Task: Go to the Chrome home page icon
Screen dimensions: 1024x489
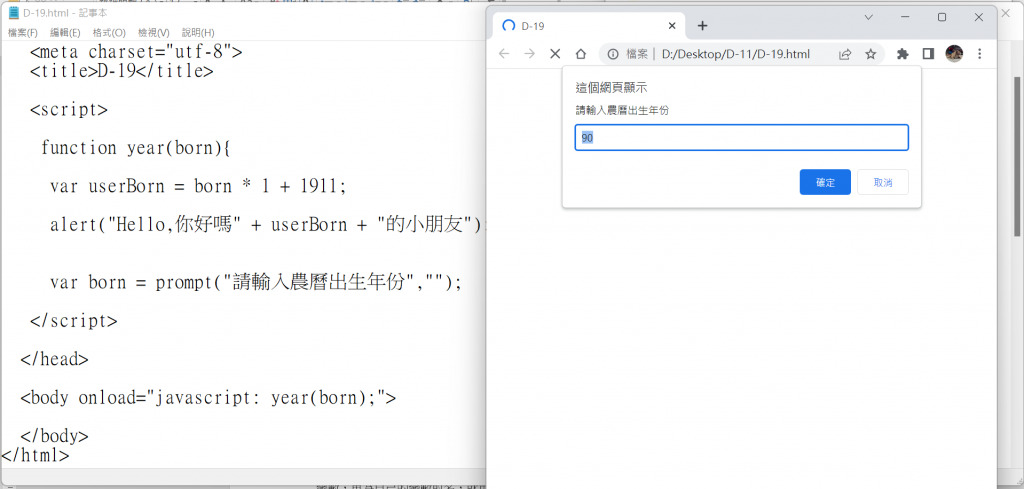Action: pos(581,54)
